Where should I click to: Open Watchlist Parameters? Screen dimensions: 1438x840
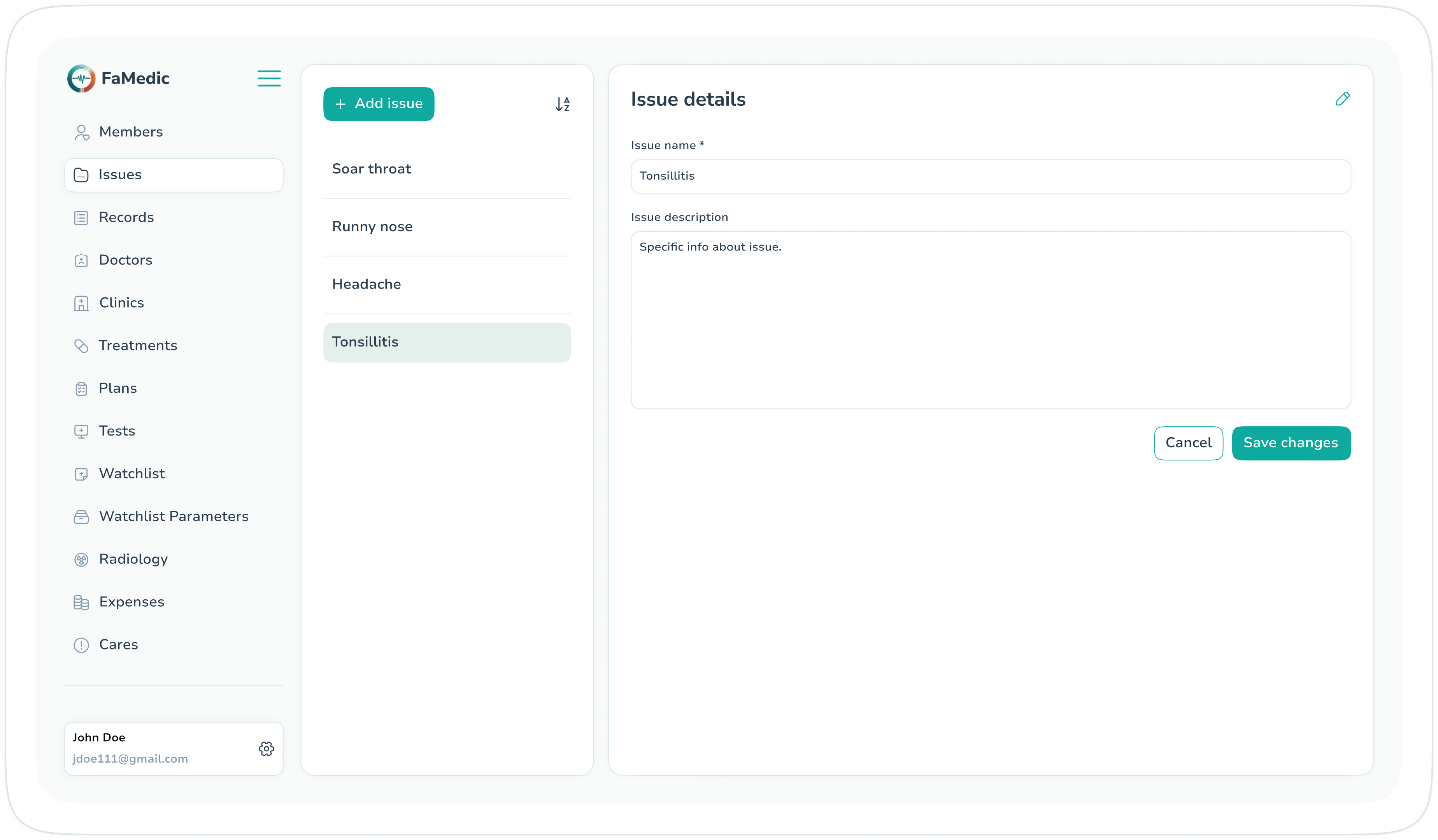[x=174, y=517]
